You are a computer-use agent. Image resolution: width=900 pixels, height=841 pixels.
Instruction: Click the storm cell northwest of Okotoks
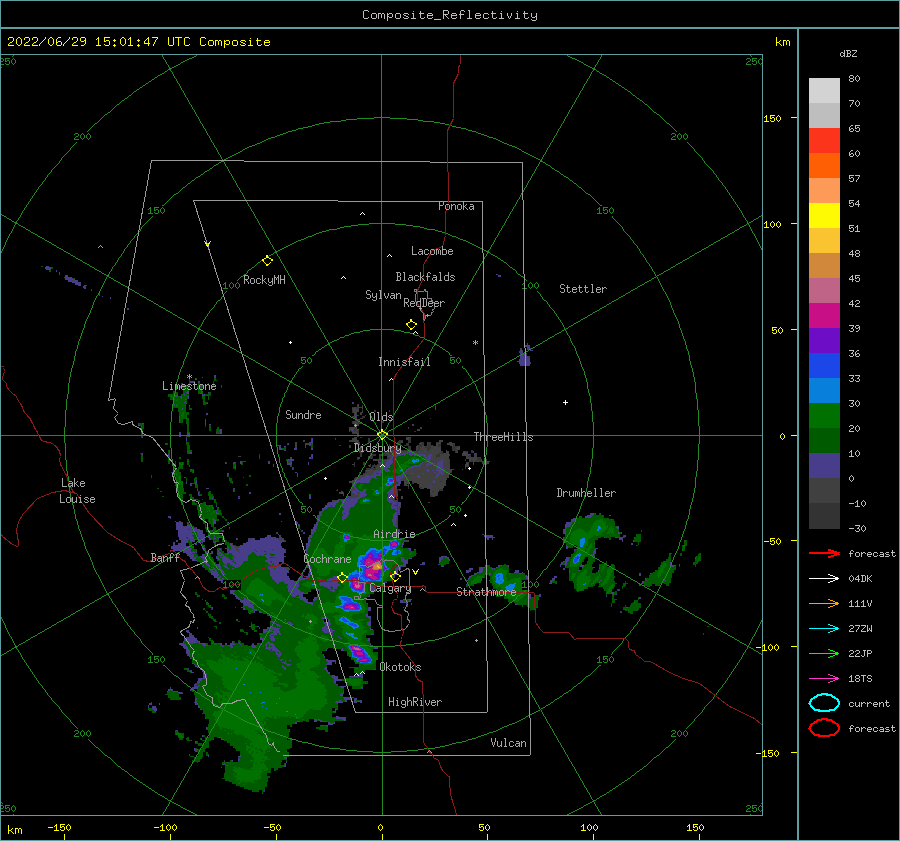[359, 653]
